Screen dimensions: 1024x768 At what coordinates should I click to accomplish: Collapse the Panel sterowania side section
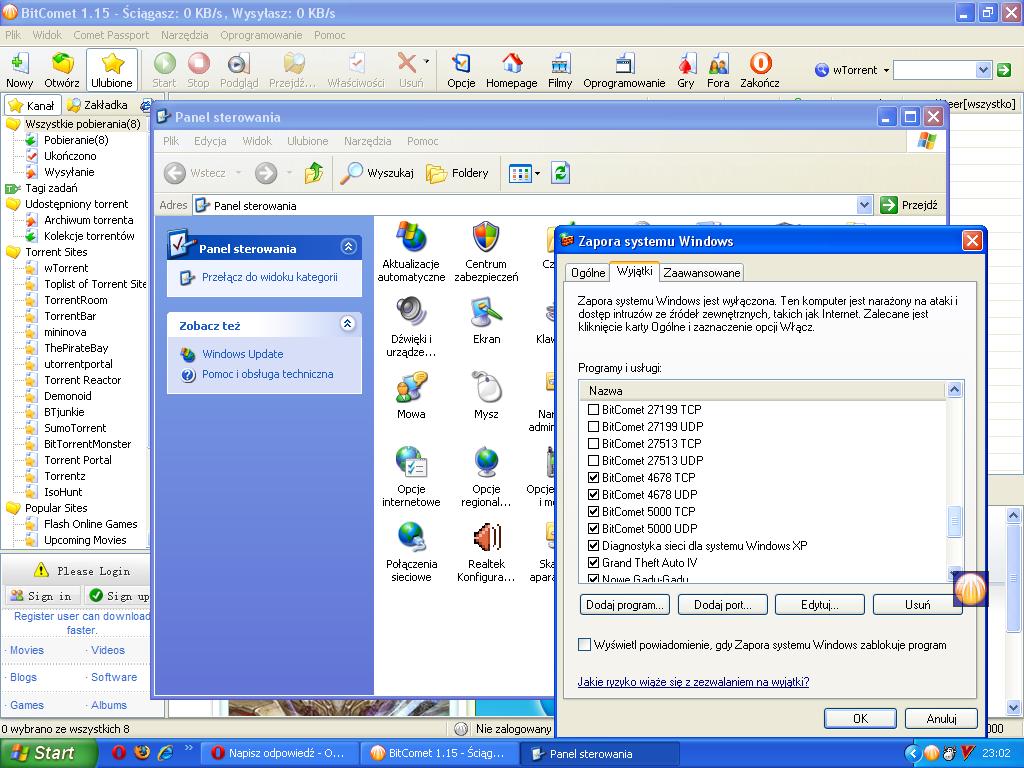(x=348, y=246)
